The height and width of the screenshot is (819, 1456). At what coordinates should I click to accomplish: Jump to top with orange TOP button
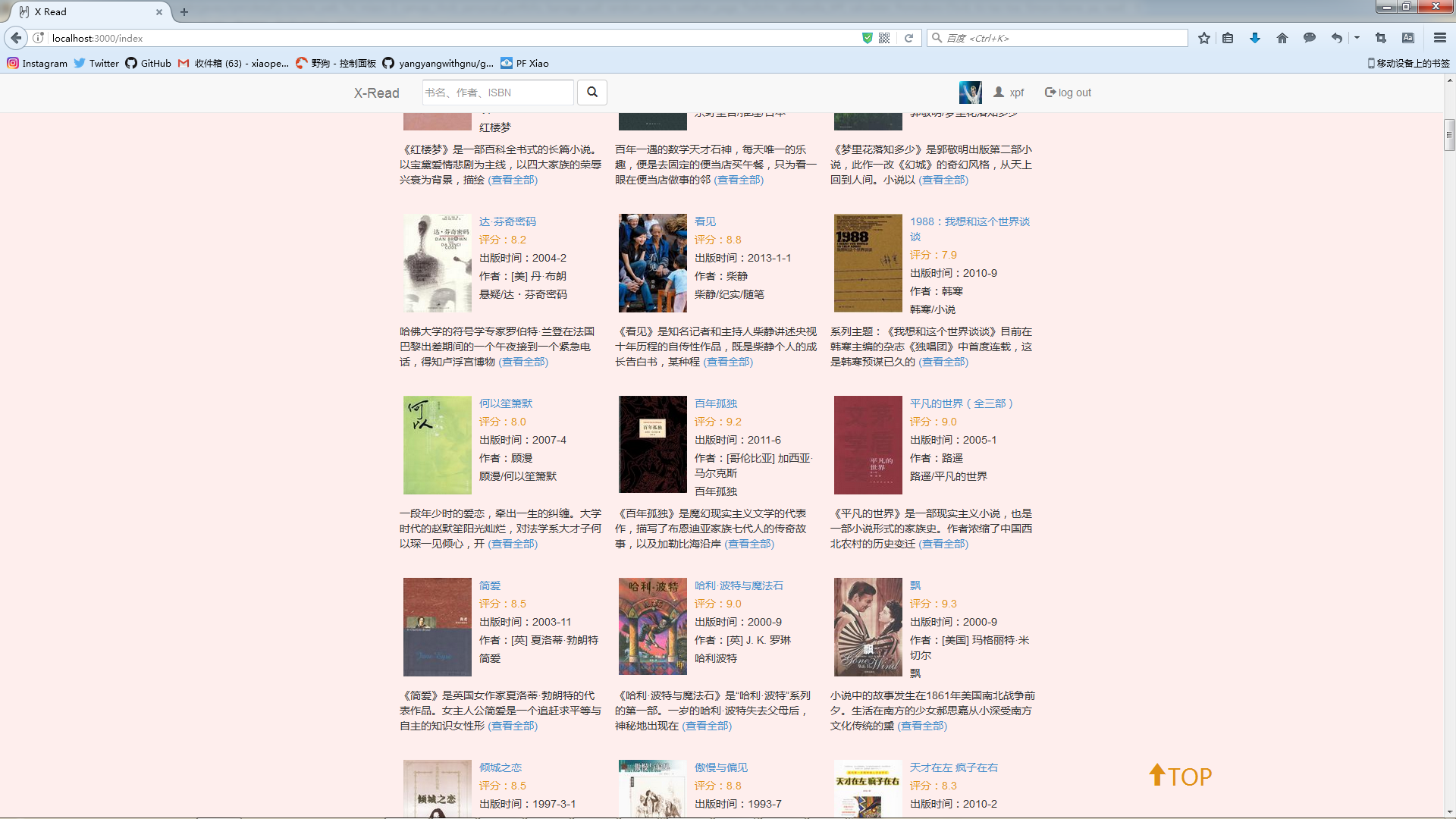[x=1180, y=776]
